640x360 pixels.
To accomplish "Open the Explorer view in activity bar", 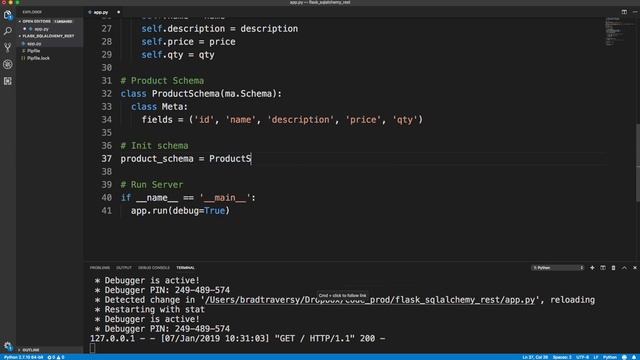I will [x=8, y=15].
